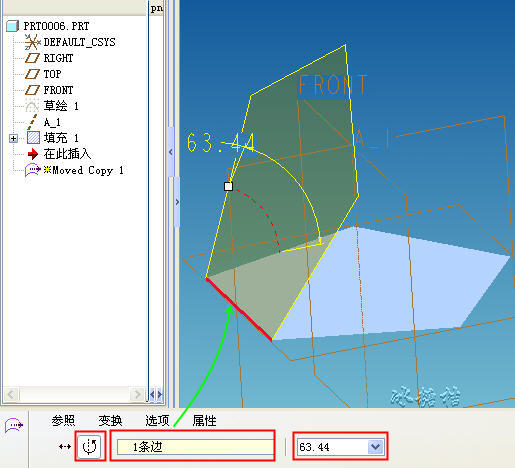
Task: Click the TOP datum plane icon
Action: (32, 74)
